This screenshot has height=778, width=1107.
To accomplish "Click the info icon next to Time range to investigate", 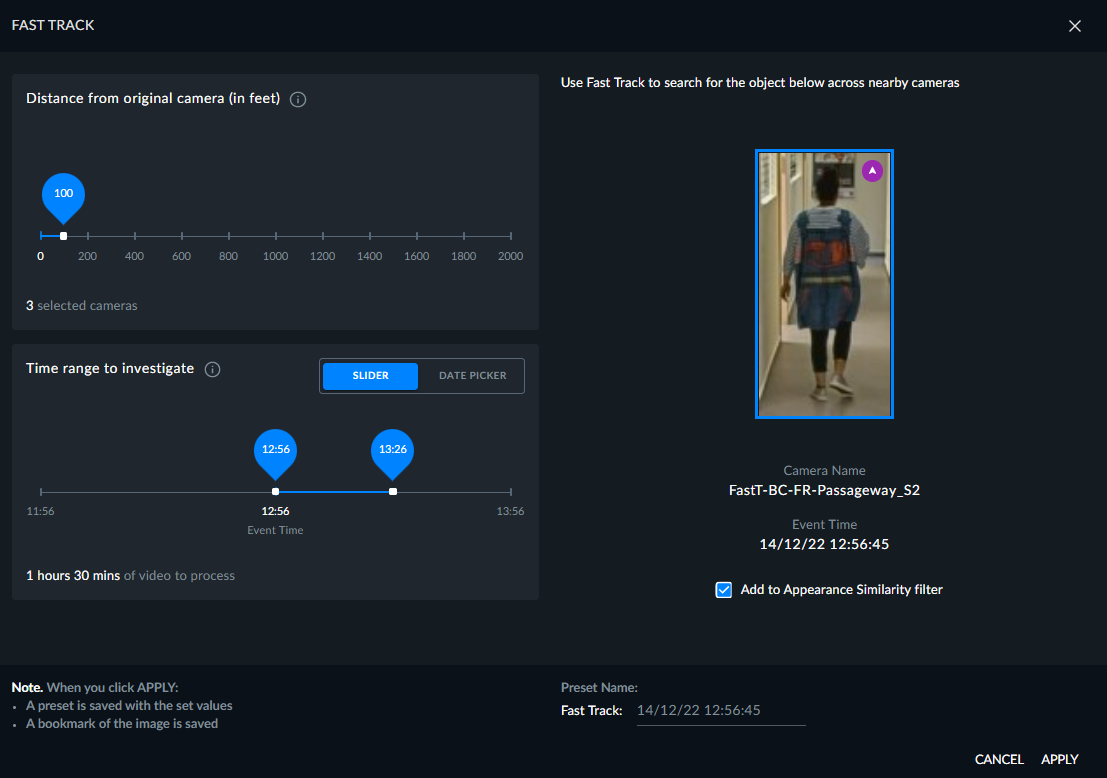I will tap(213, 369).
